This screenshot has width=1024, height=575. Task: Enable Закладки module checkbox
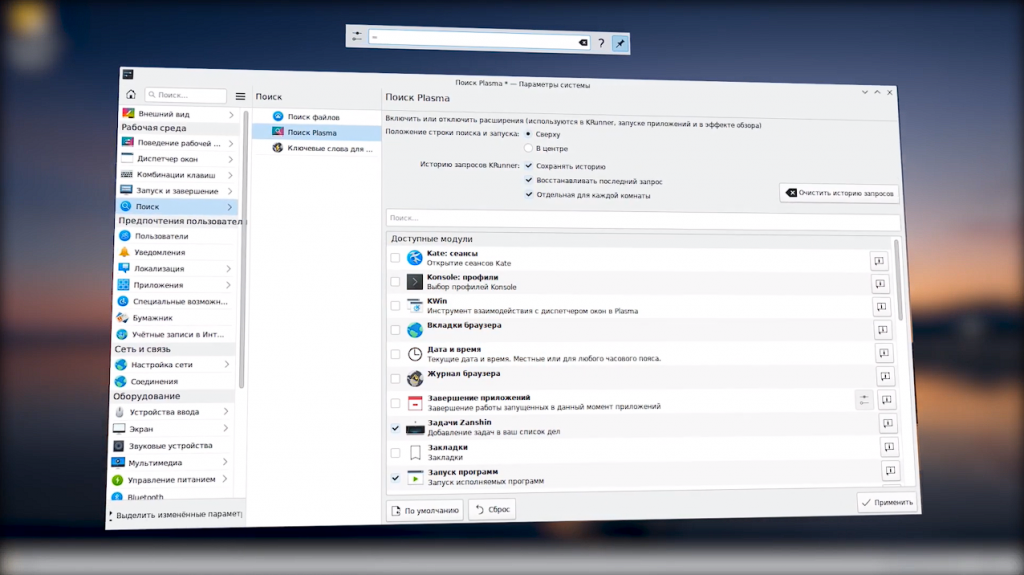[x=395, y=453]
